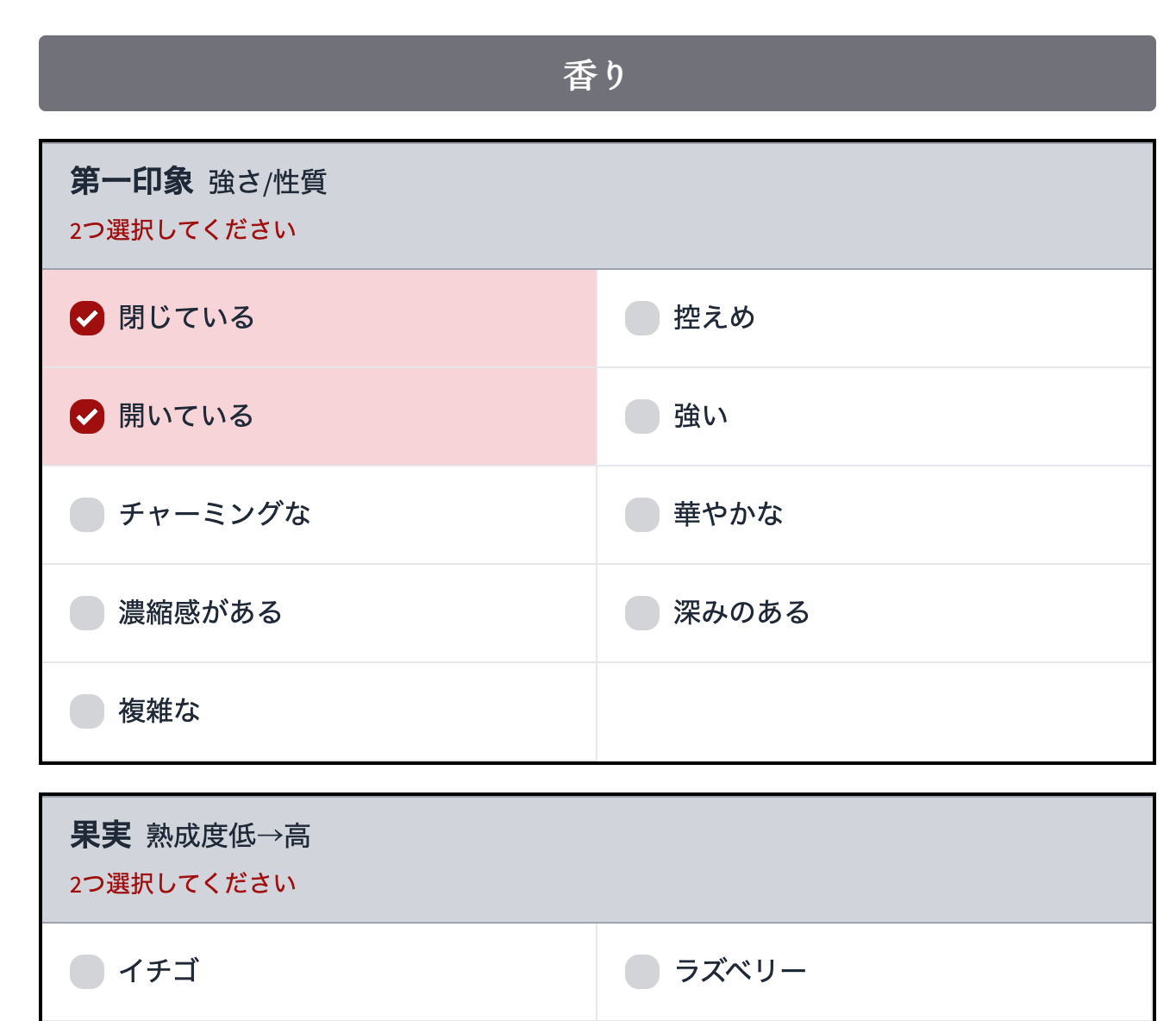Image resolution: width=1176 pixels, height=1021 pixels.
Task: Click the 香り section header
Action: click(597, 73)
